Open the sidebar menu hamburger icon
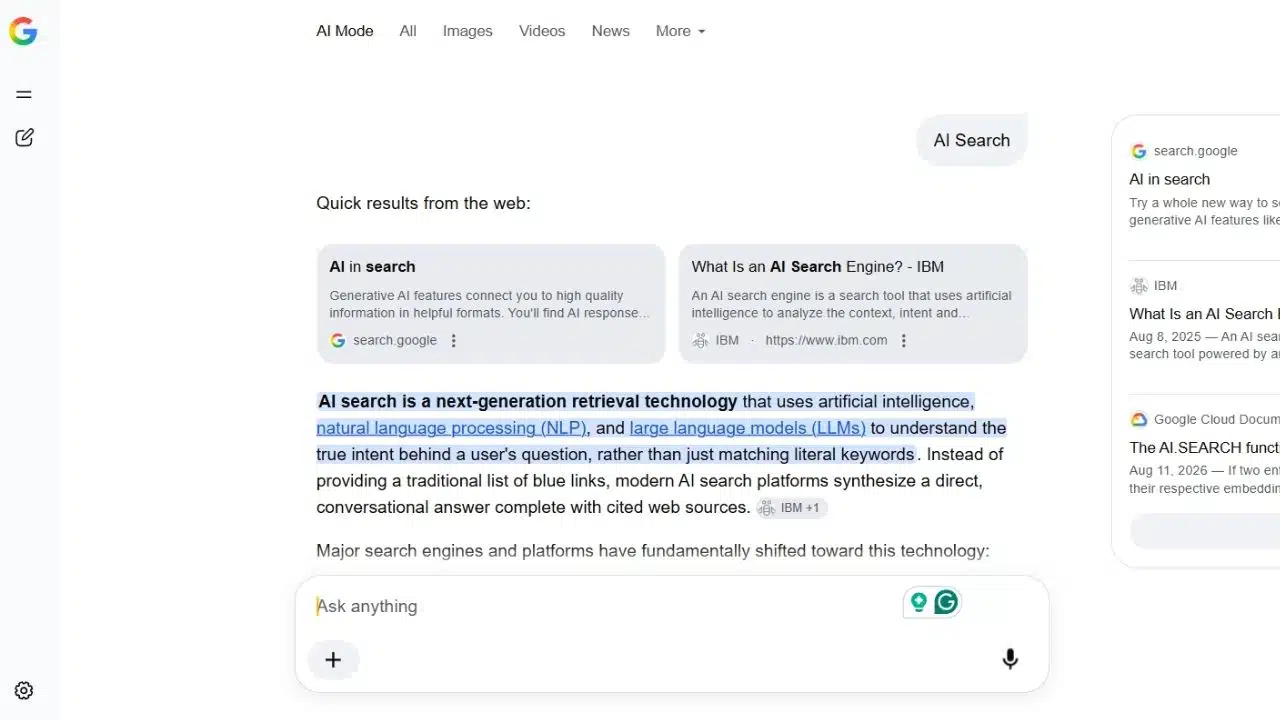1280x720 pixels. 24,95
